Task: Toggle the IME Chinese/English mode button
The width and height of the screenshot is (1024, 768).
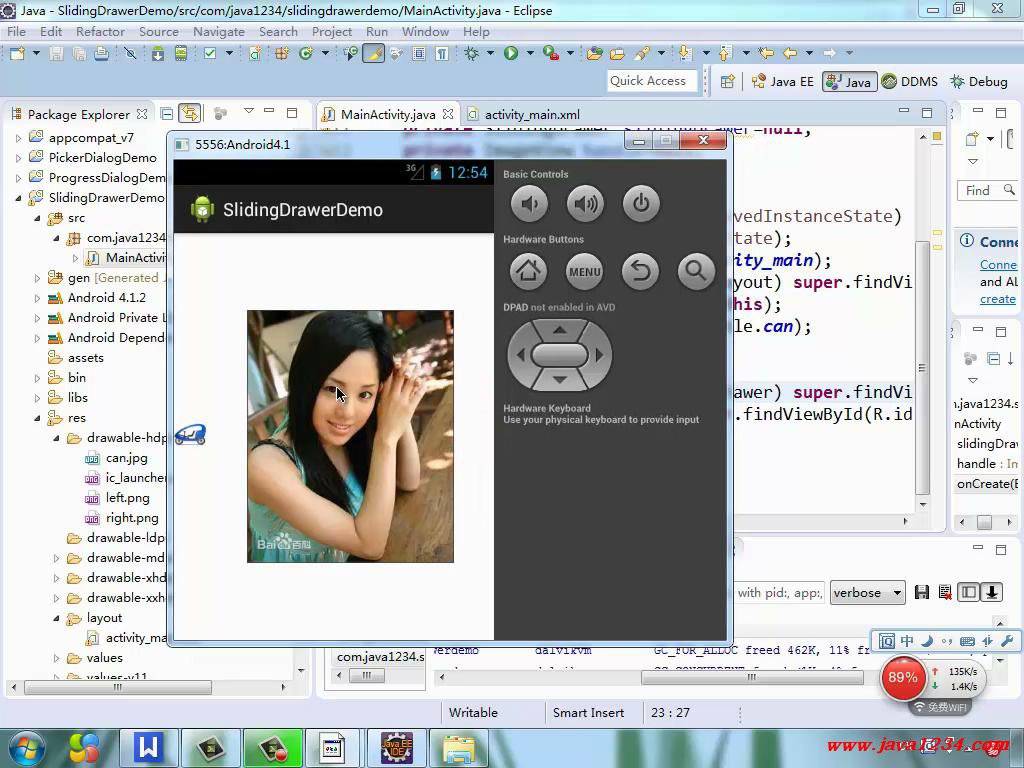Action: tap(906, 641)
